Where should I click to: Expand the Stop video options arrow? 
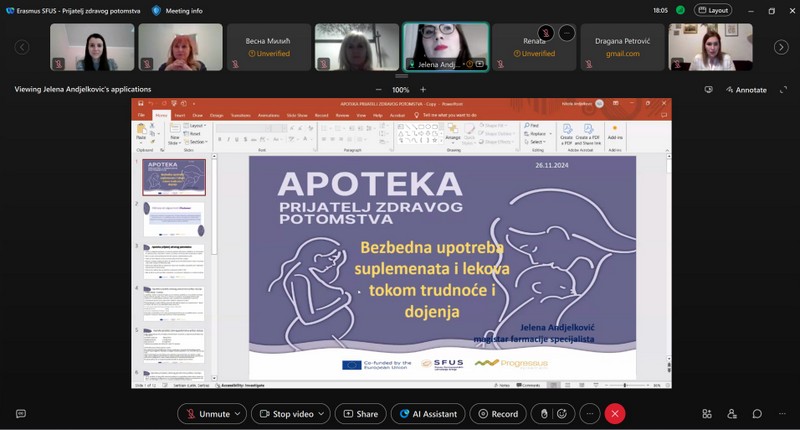point(321,414)
